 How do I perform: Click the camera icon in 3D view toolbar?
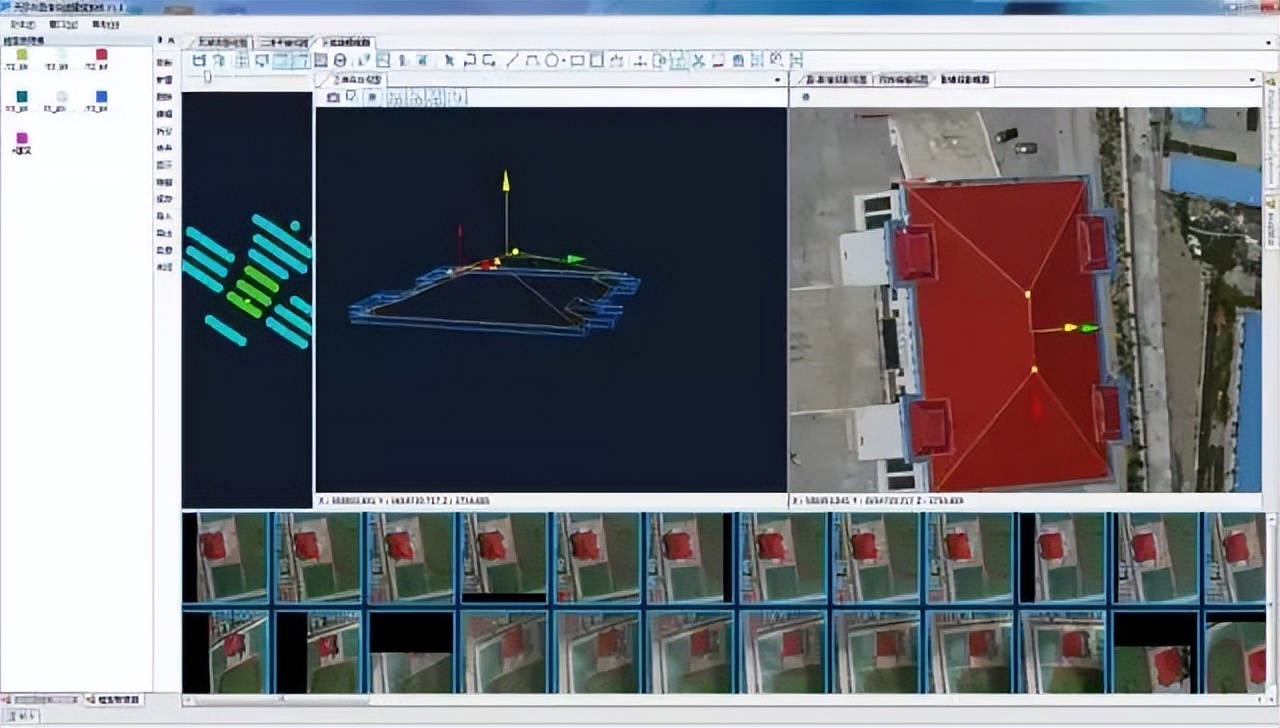(x=334, y=97)
